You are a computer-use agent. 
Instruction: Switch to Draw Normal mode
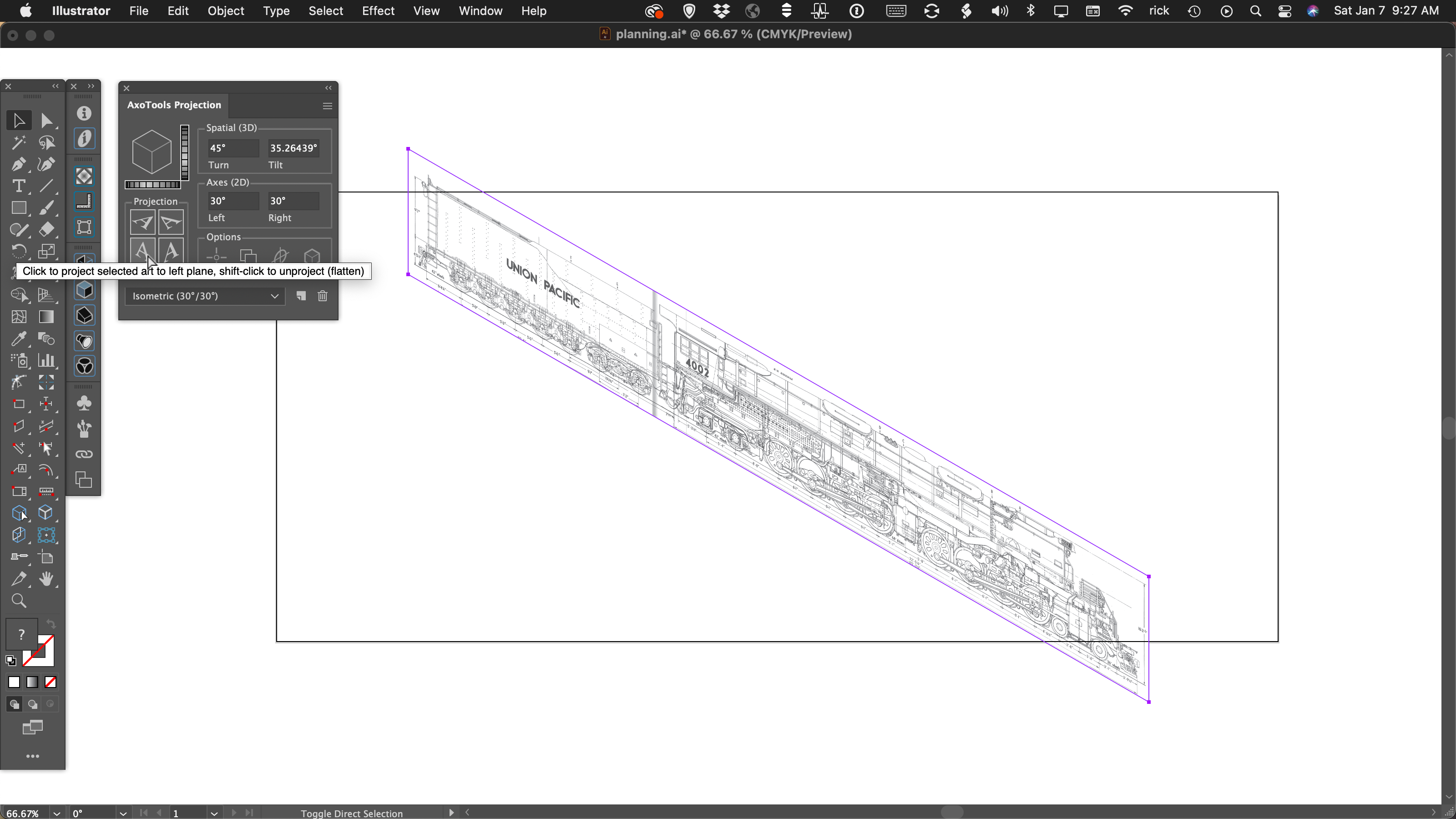(x=14, y=704)
